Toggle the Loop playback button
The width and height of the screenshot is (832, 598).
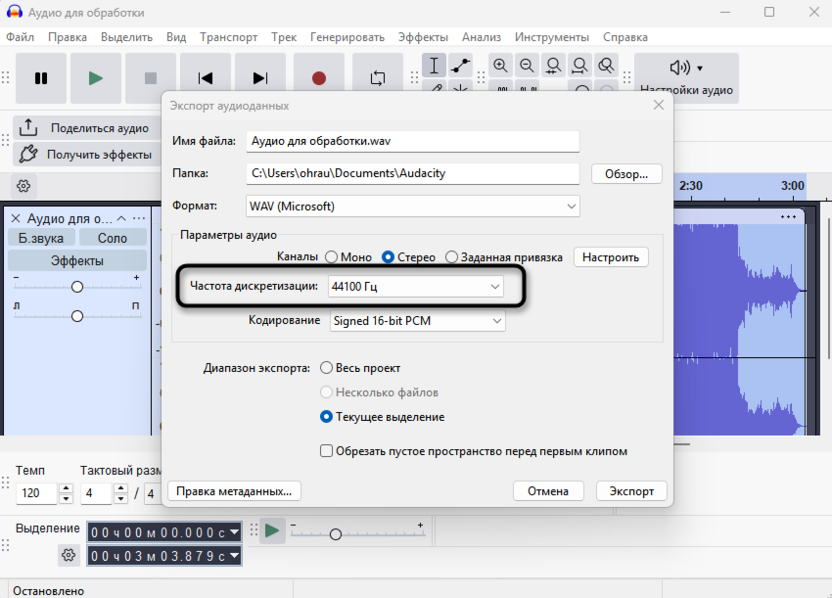coord(378,78)
